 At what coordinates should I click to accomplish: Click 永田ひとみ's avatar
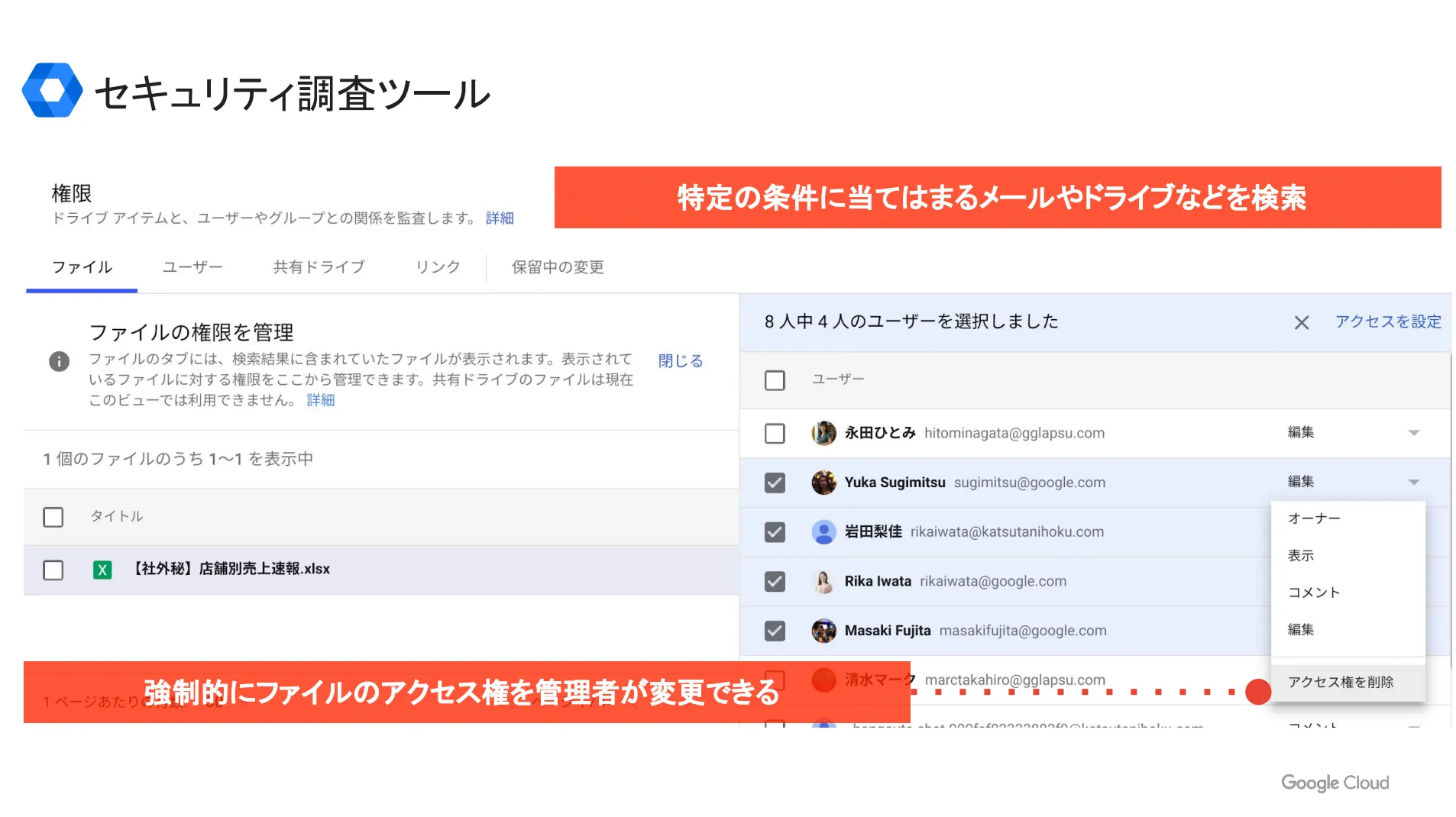point(823,433)
